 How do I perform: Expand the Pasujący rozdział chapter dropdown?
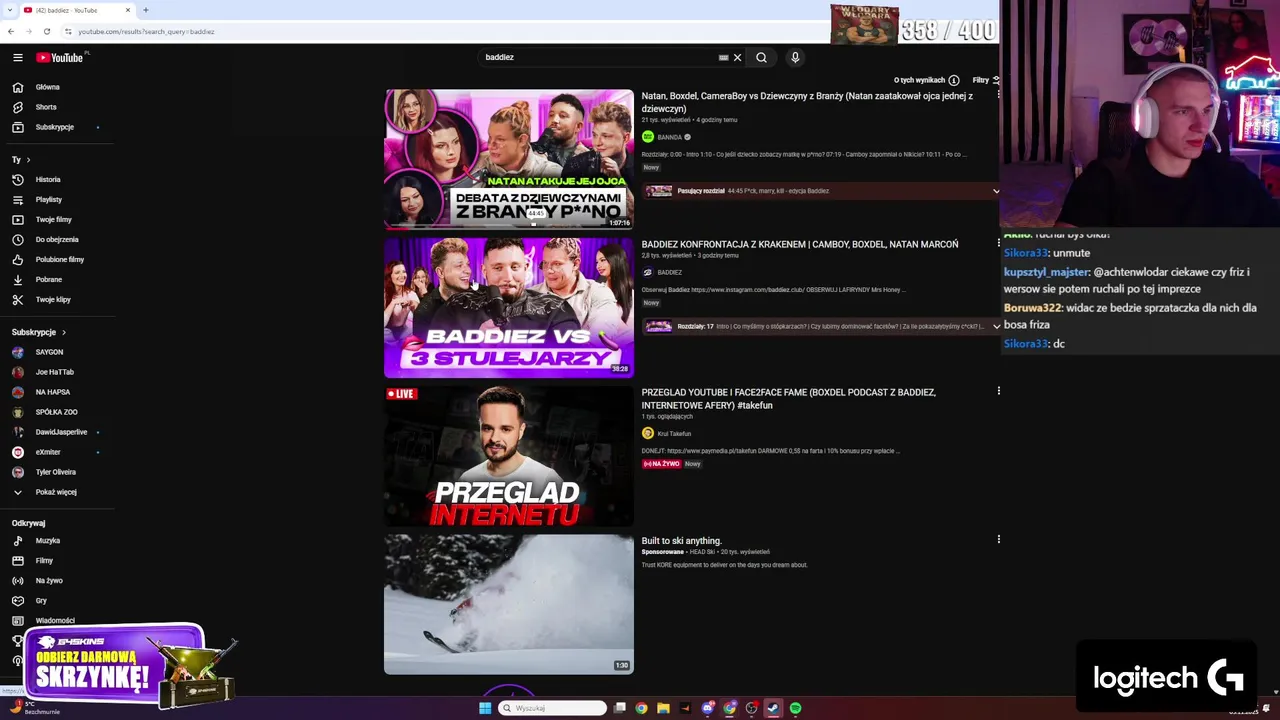pyautogui.click(x=995, y=191)
